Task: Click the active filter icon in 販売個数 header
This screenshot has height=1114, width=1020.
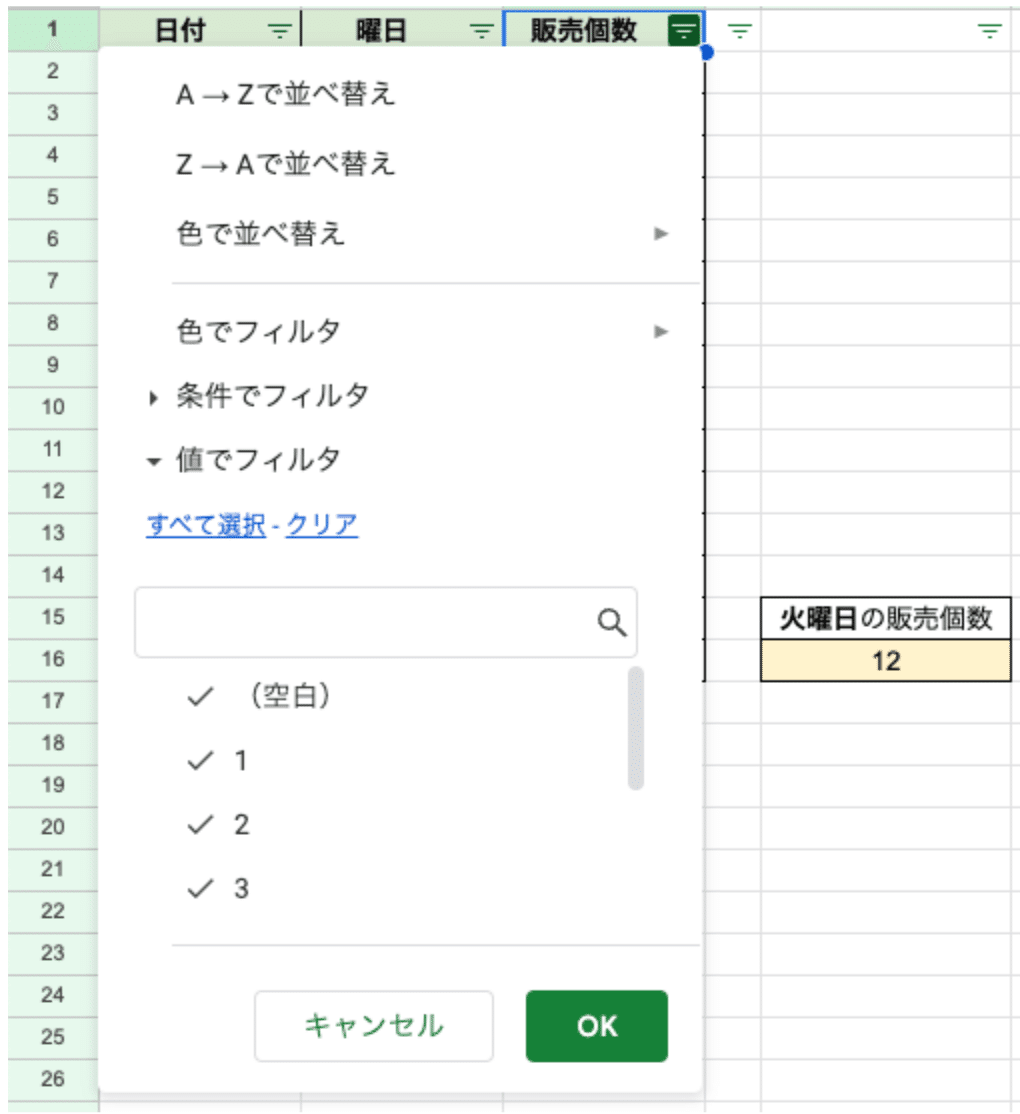Action: pos(682,32)
